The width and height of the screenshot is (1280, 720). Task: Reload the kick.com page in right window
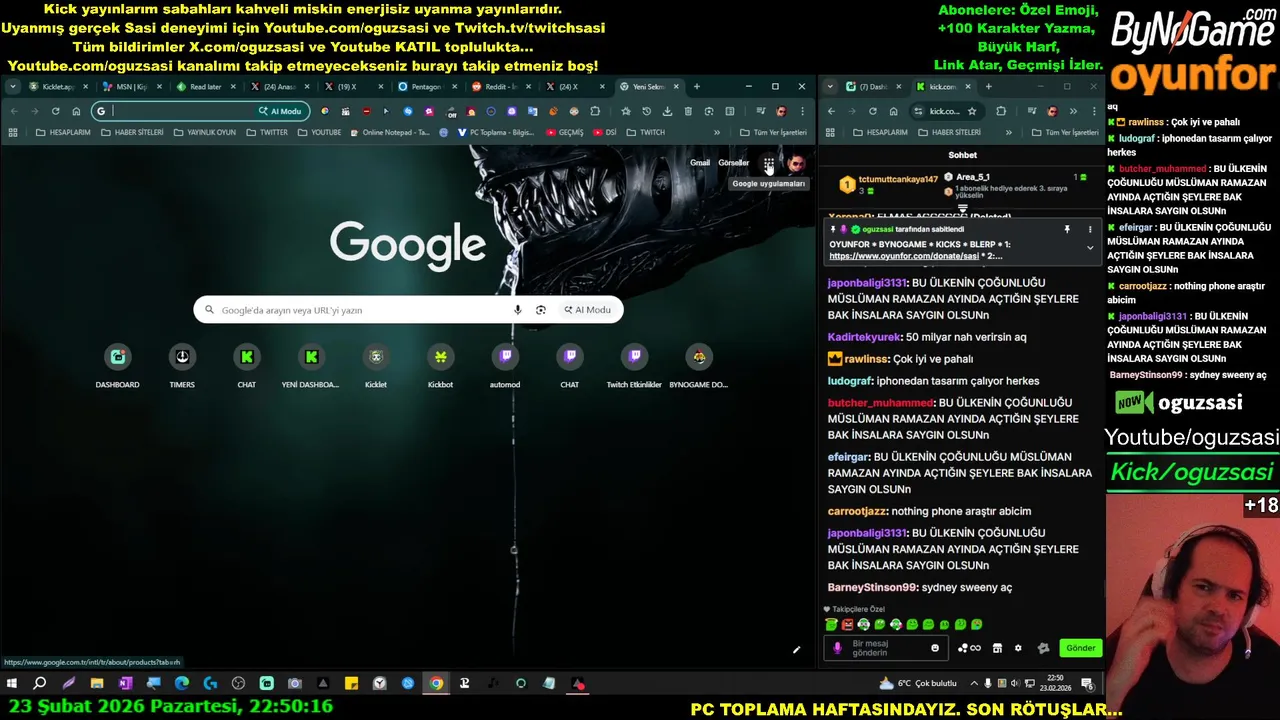tap(872, 111)
